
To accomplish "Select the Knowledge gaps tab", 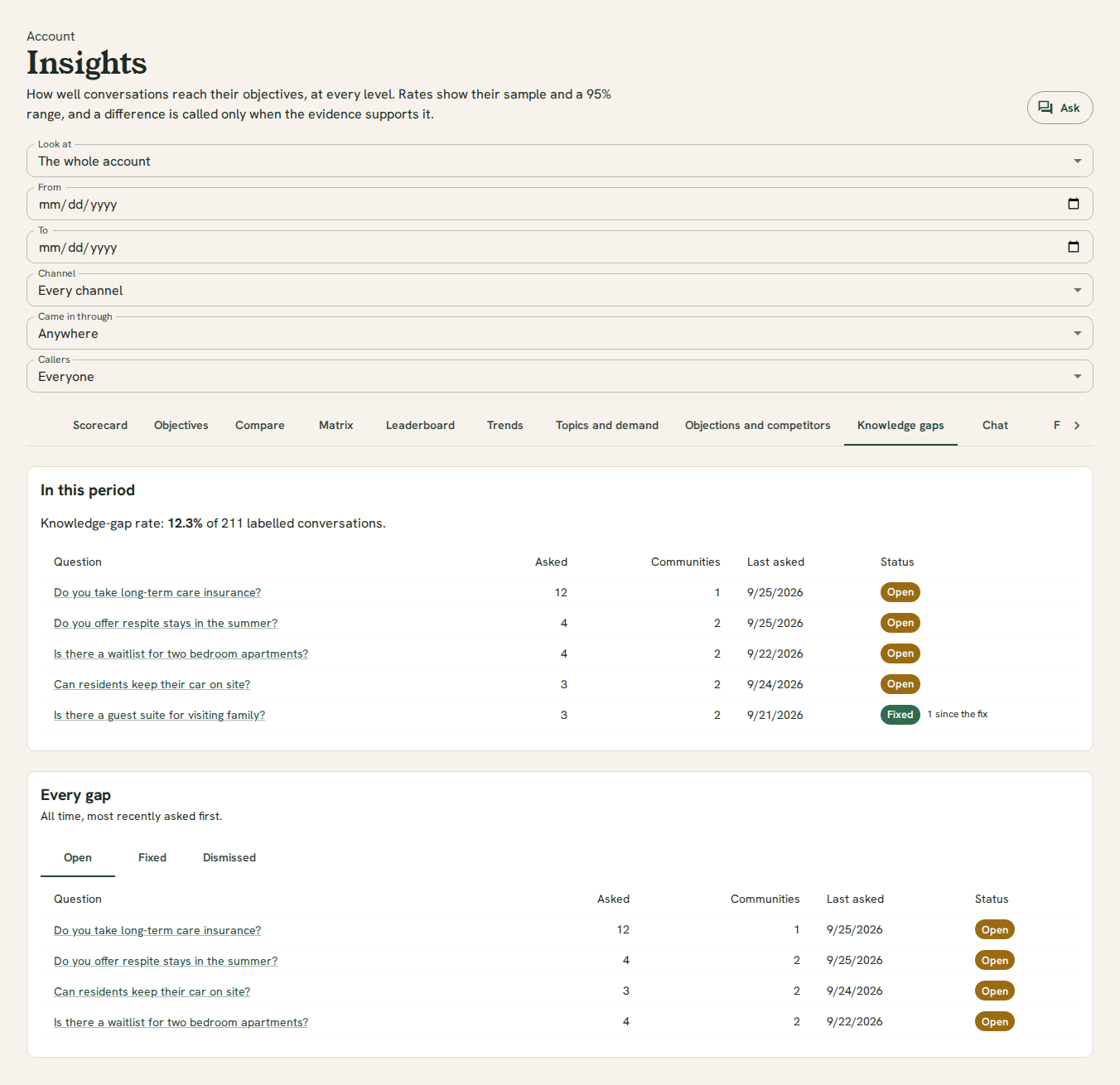I will tap(900, 425).
